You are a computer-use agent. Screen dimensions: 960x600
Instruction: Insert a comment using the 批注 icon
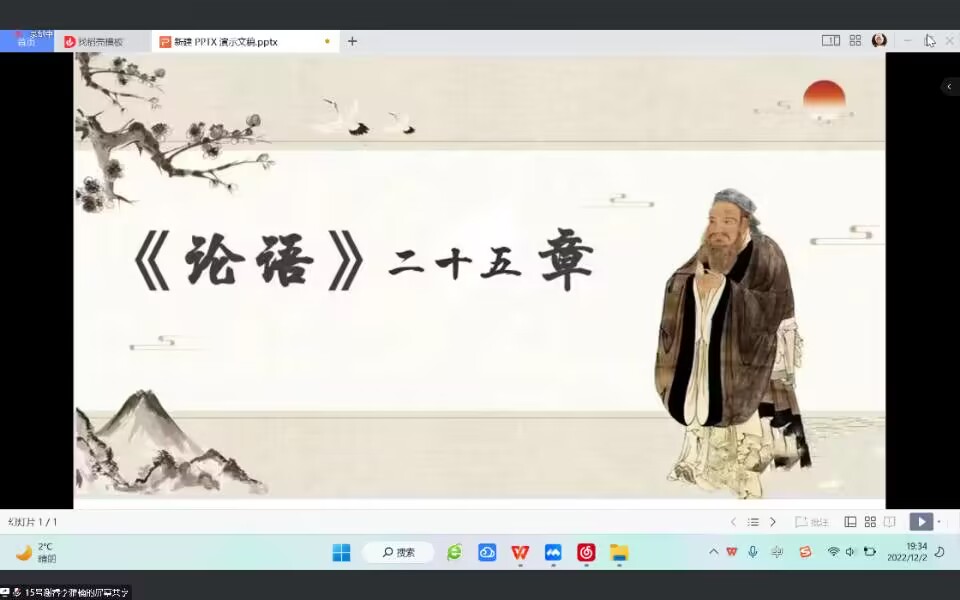[x=812, y=521]
